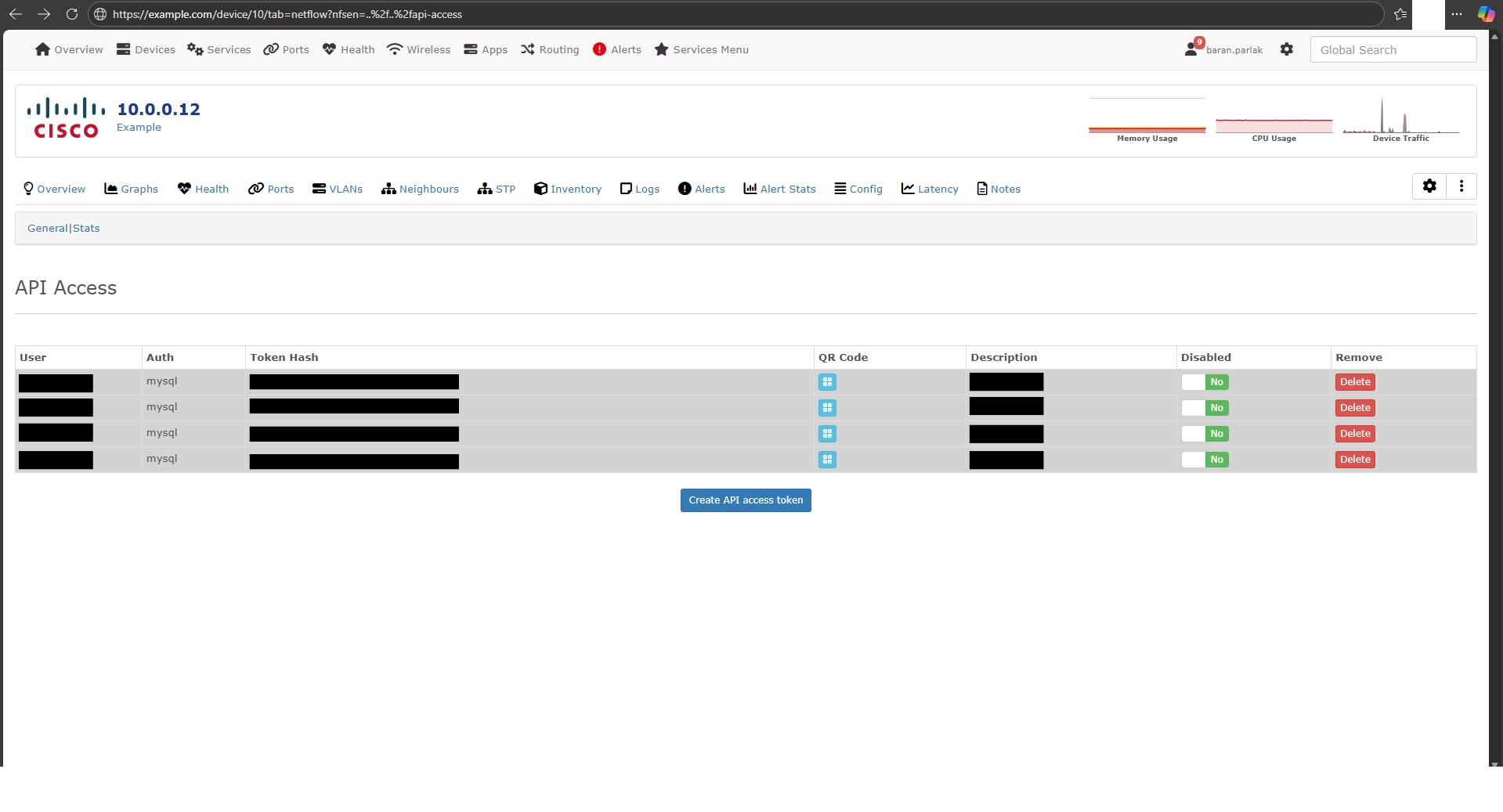Viewport: 1503px width, 812px height.
Task: Show the QR code for the third token row
Action: tap(827, 434)
